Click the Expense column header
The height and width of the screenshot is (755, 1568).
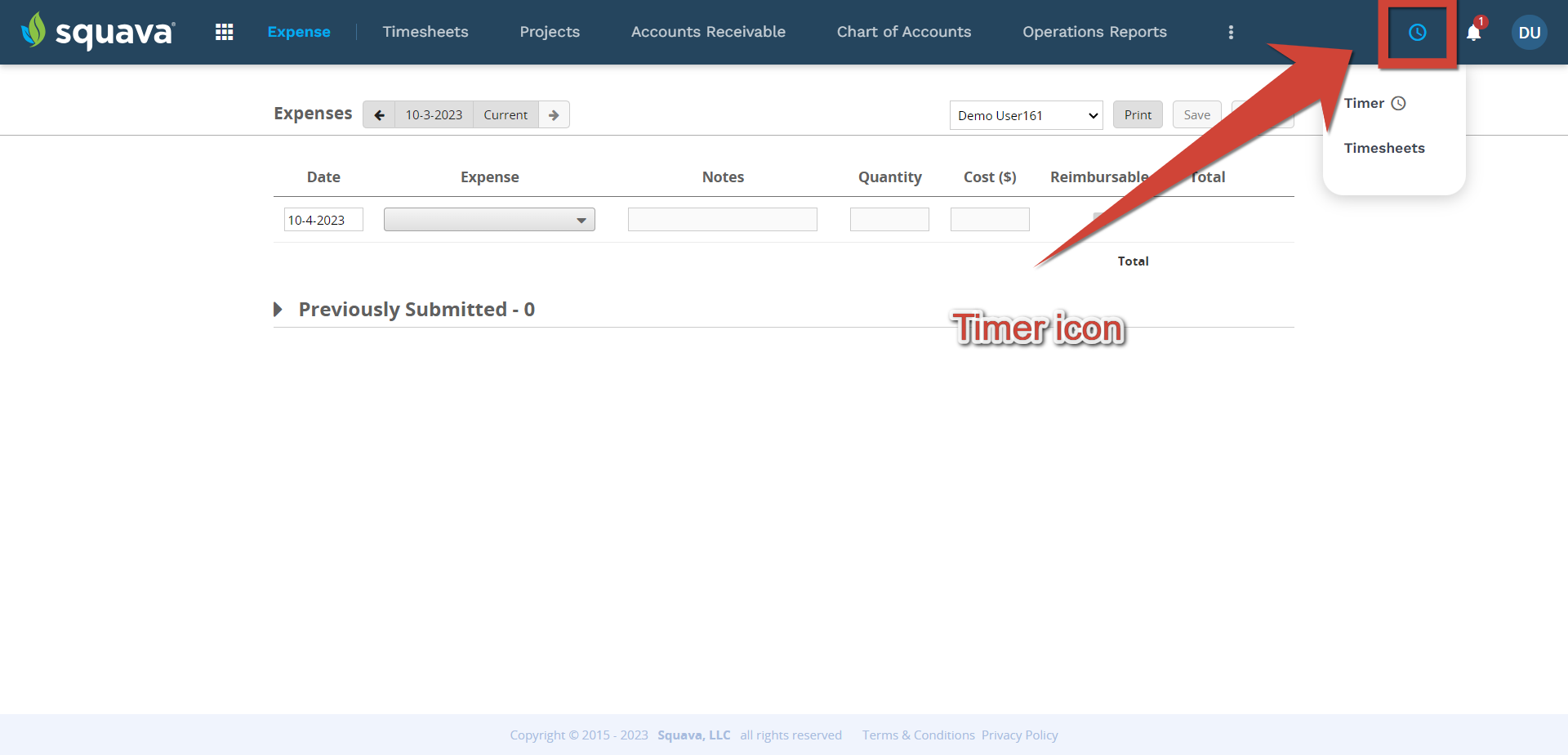click(489, 177)
